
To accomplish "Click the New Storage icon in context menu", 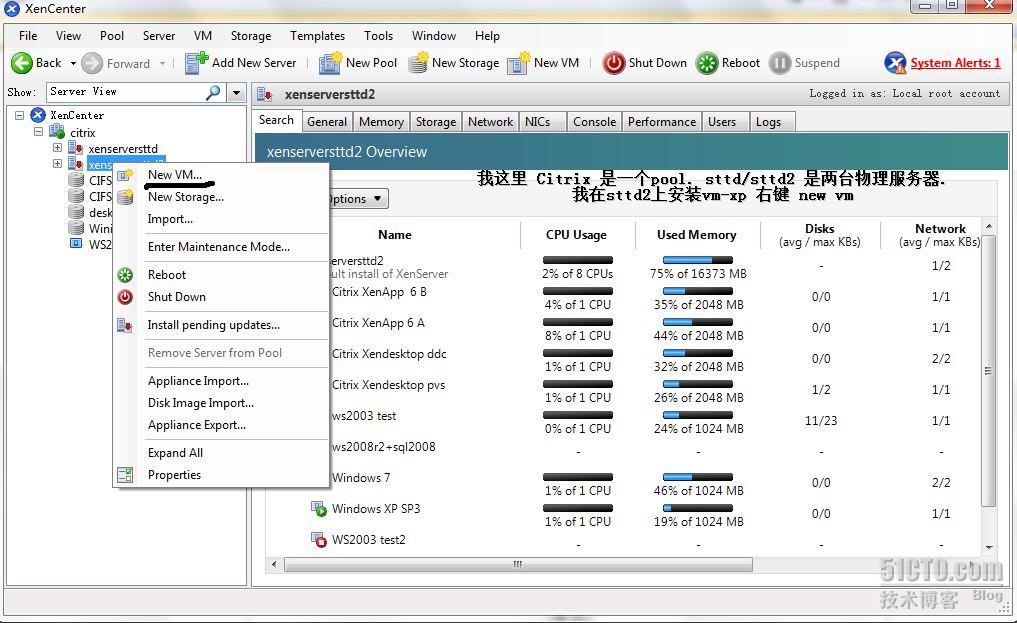I will click(x=125, y=197).
